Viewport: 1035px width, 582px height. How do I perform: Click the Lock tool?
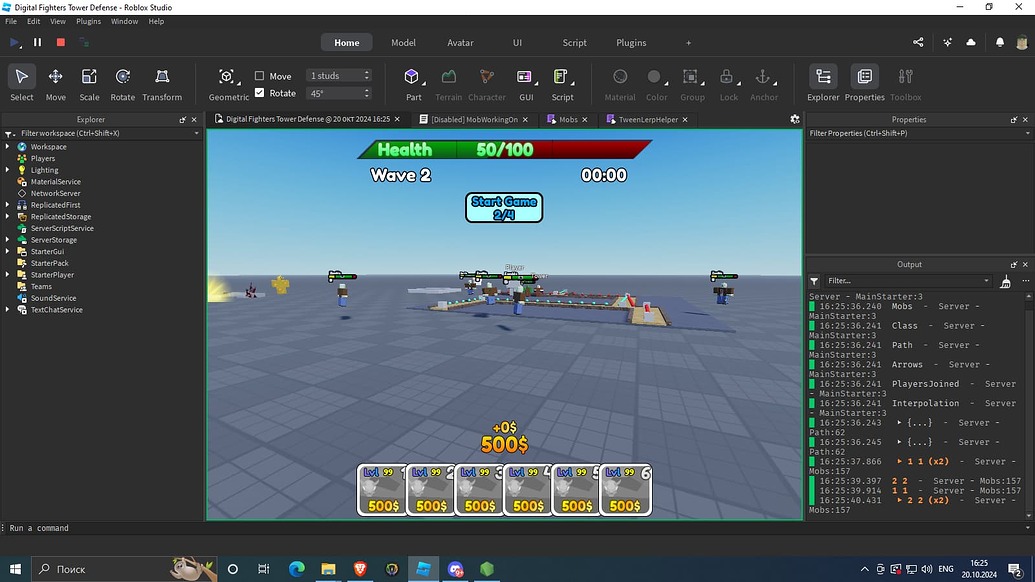728,84
